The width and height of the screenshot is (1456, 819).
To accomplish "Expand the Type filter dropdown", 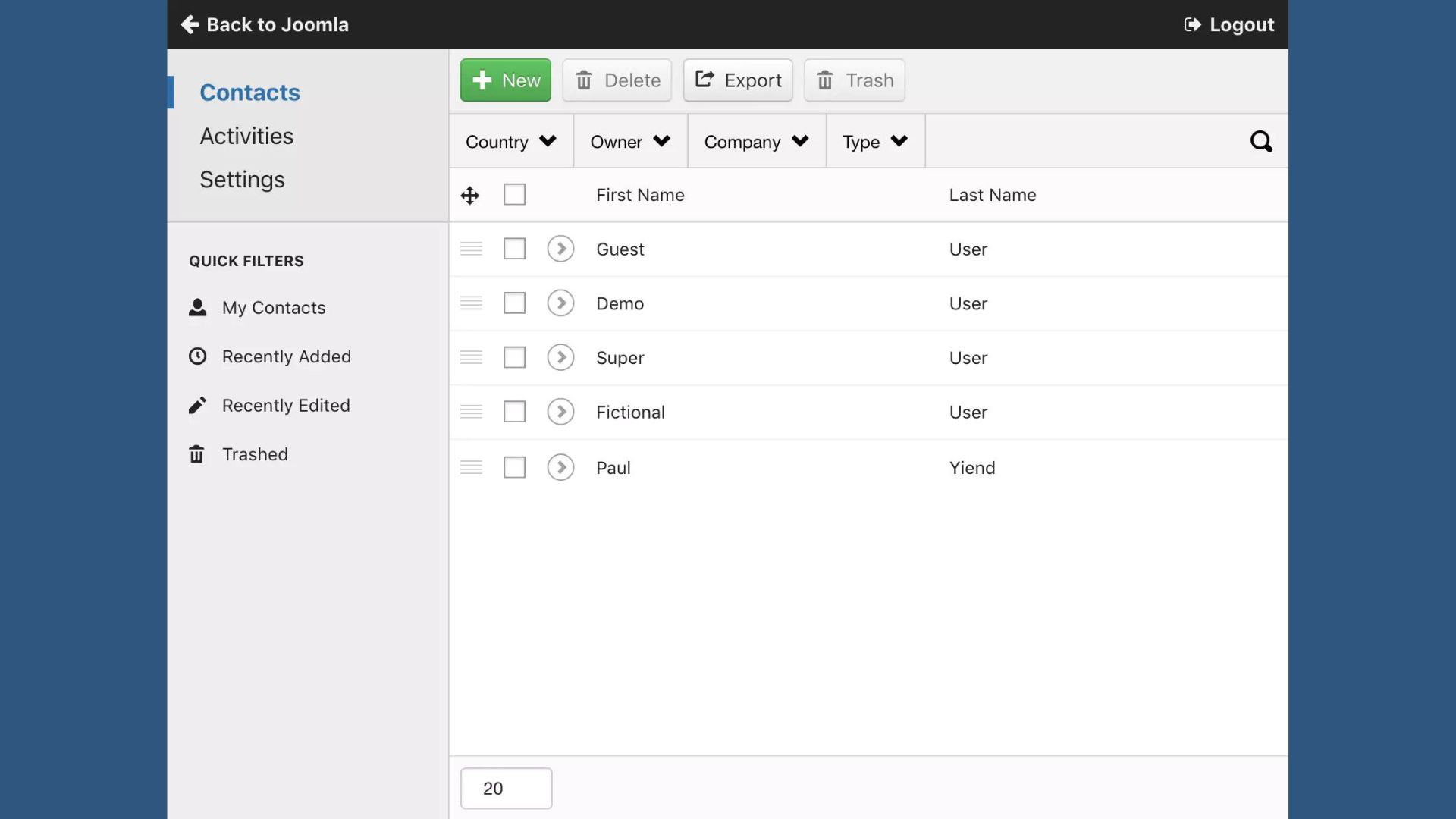I will 875,140.
